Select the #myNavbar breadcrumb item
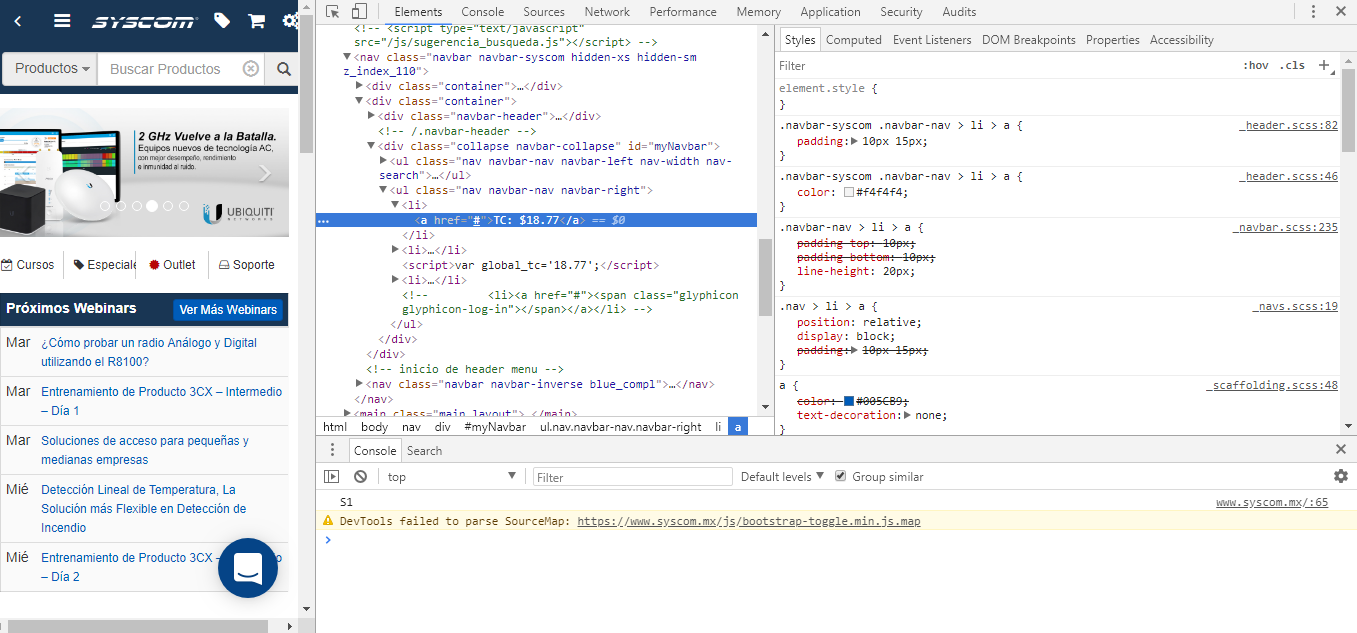Screen dimensions: 1357x633 pyautogui.click(x=495, y=427)
